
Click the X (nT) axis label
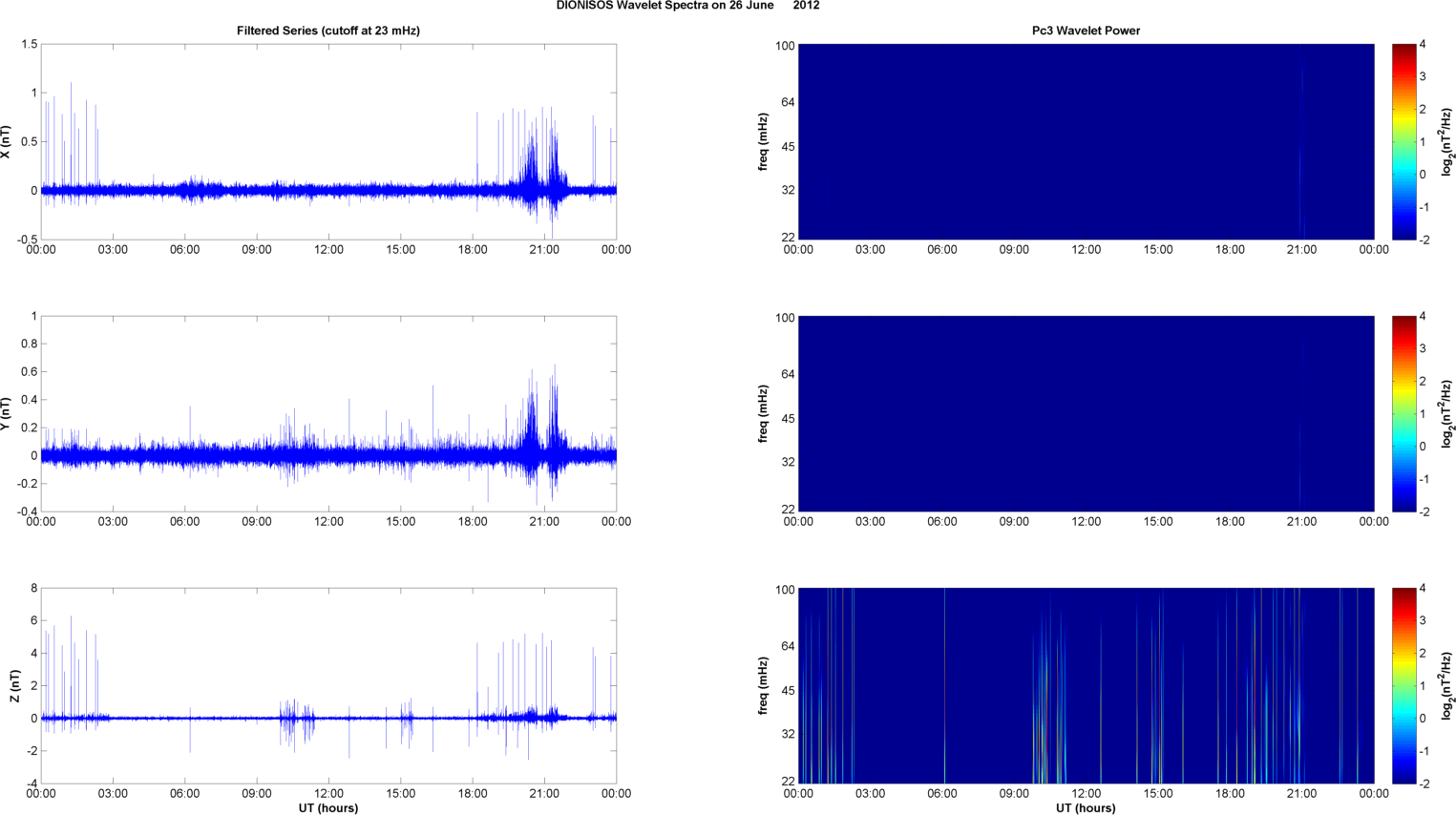tap(7, 141)
